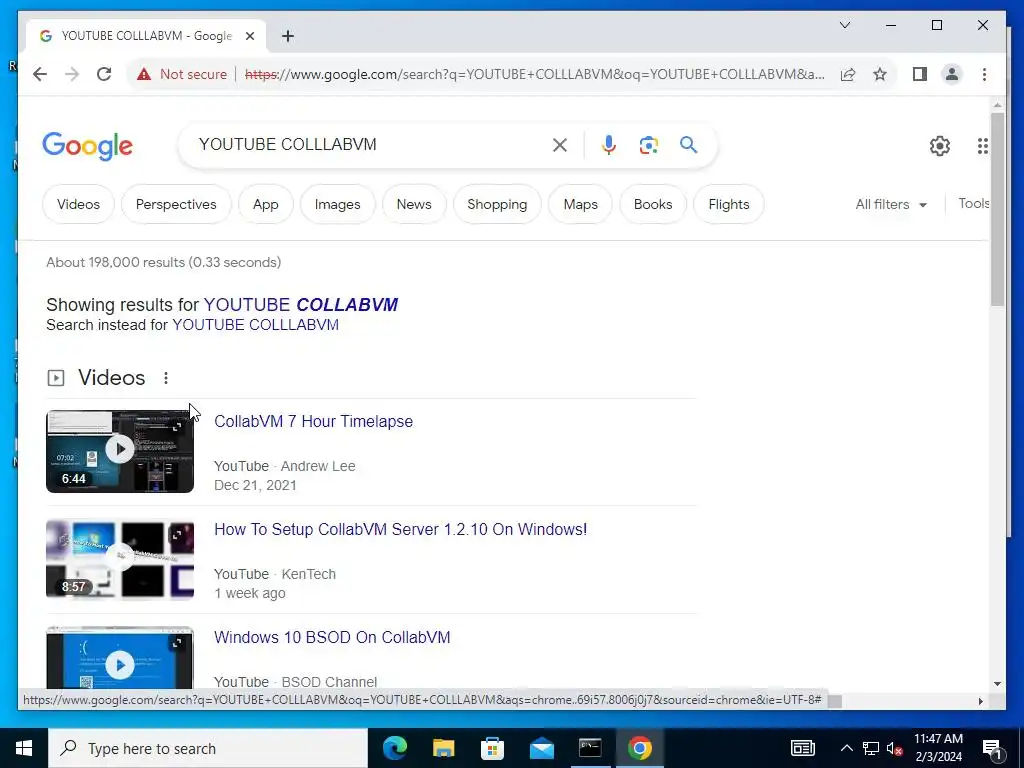Click scroll right arrow on horizontal scrollbar
1024x768 pixels.
[980, 701]
